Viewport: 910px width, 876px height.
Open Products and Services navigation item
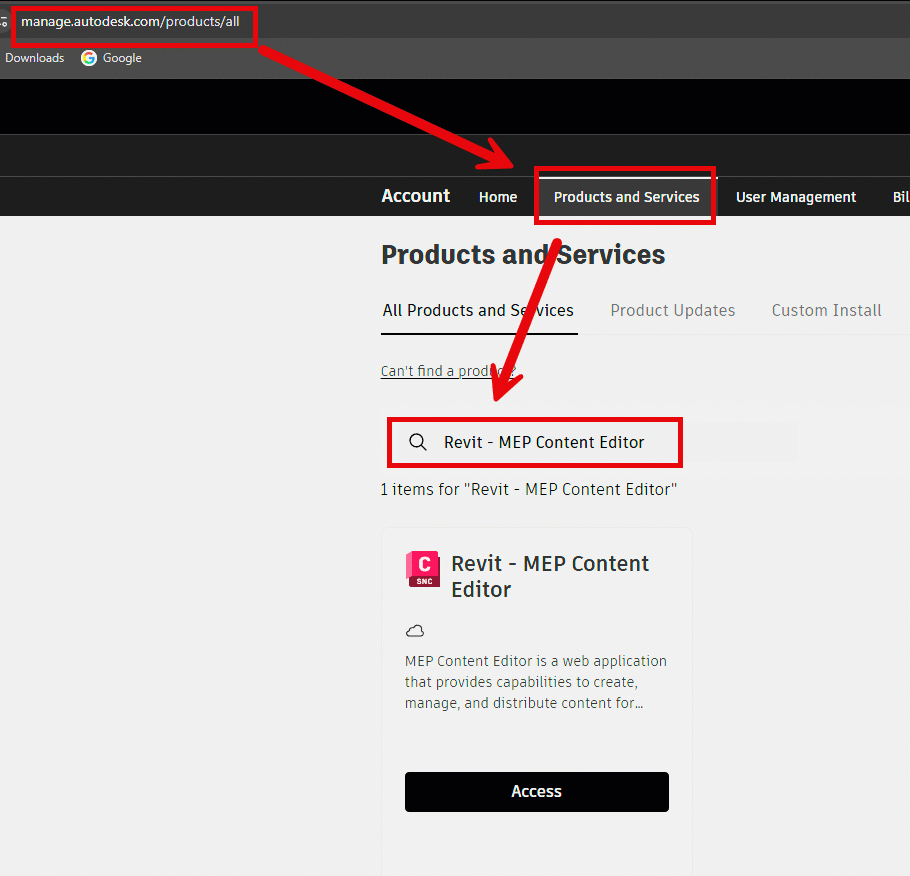pos(626,197)
